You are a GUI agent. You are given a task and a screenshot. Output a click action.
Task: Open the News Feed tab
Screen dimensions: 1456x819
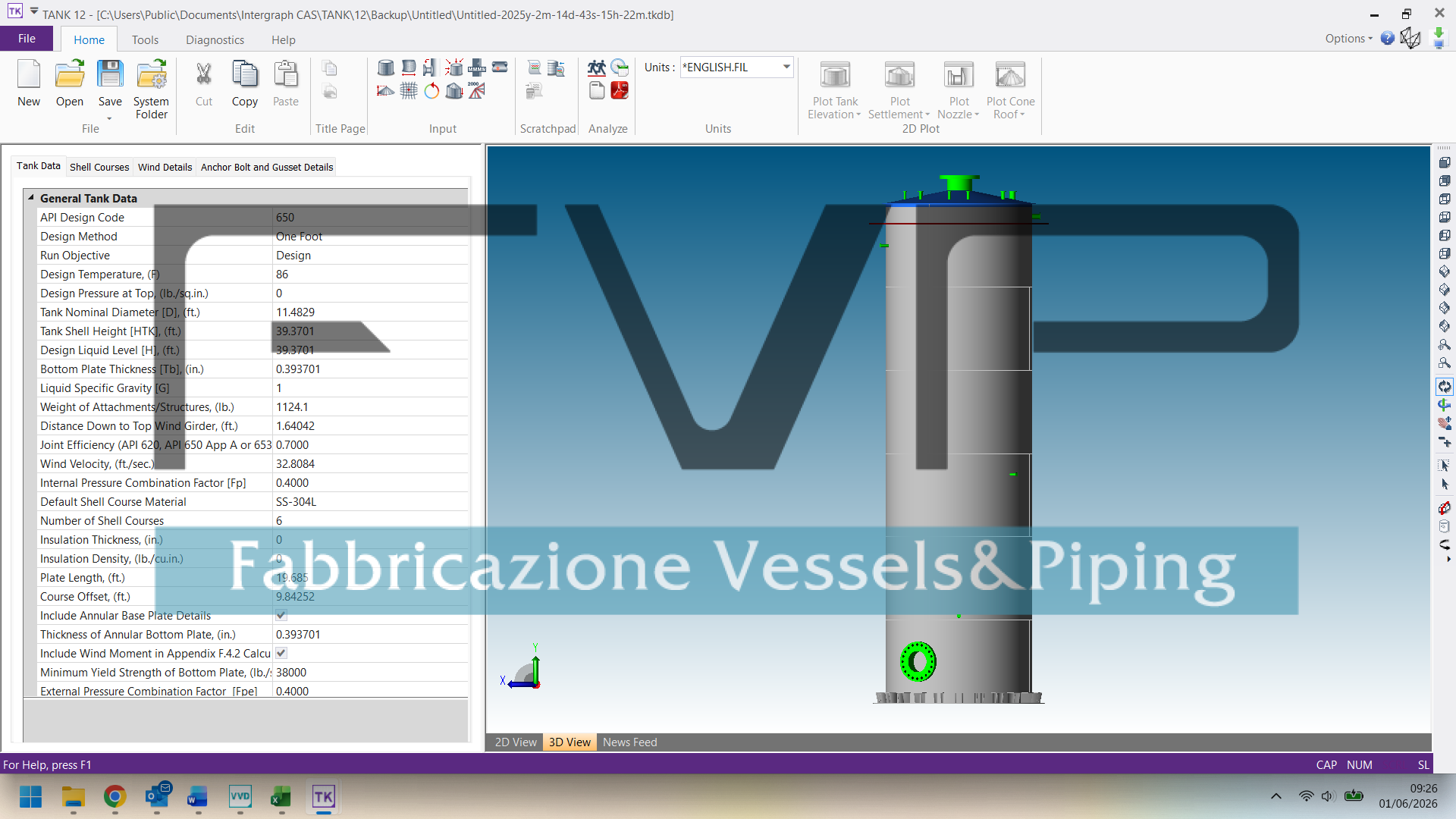pos(629,742)
